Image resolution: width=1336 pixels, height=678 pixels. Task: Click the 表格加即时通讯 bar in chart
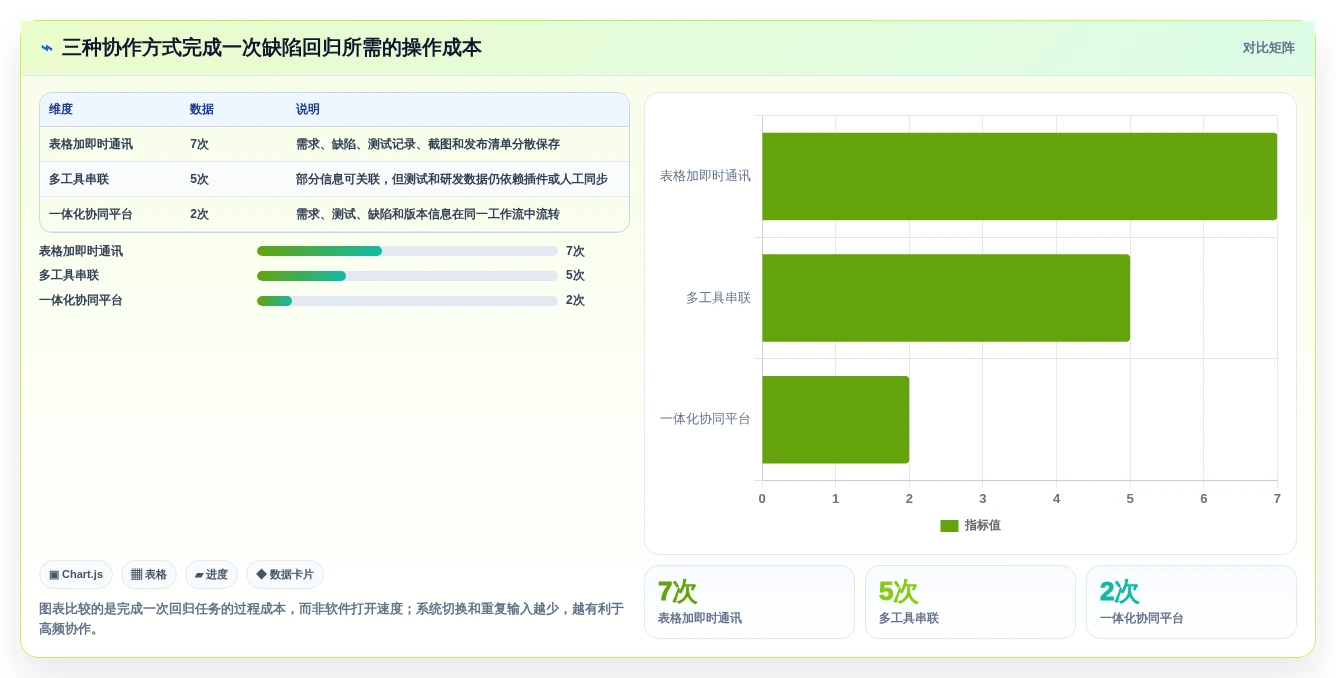[x=1019, y=176]
